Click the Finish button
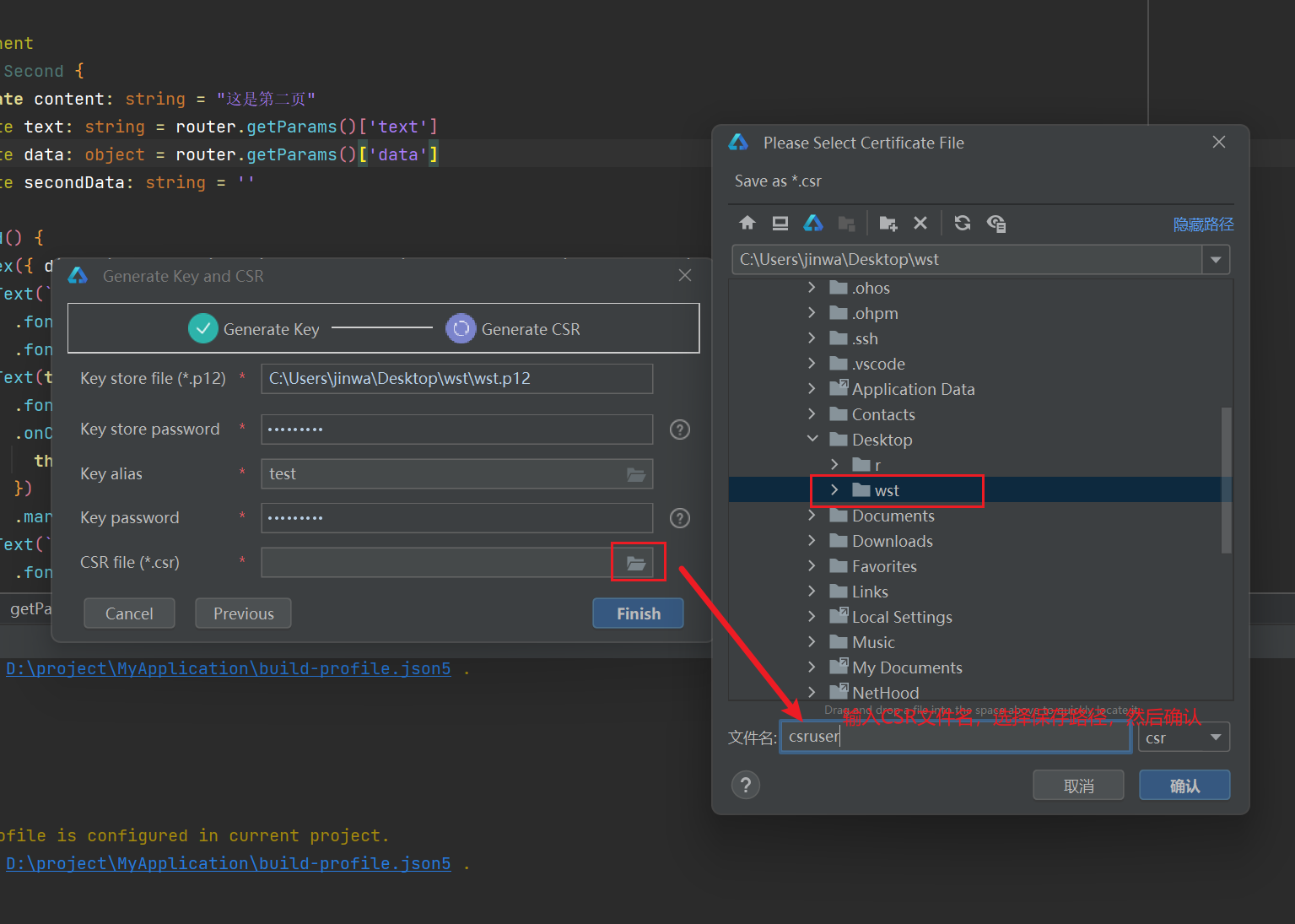The image size is (1295, 924). pos(638,613)
